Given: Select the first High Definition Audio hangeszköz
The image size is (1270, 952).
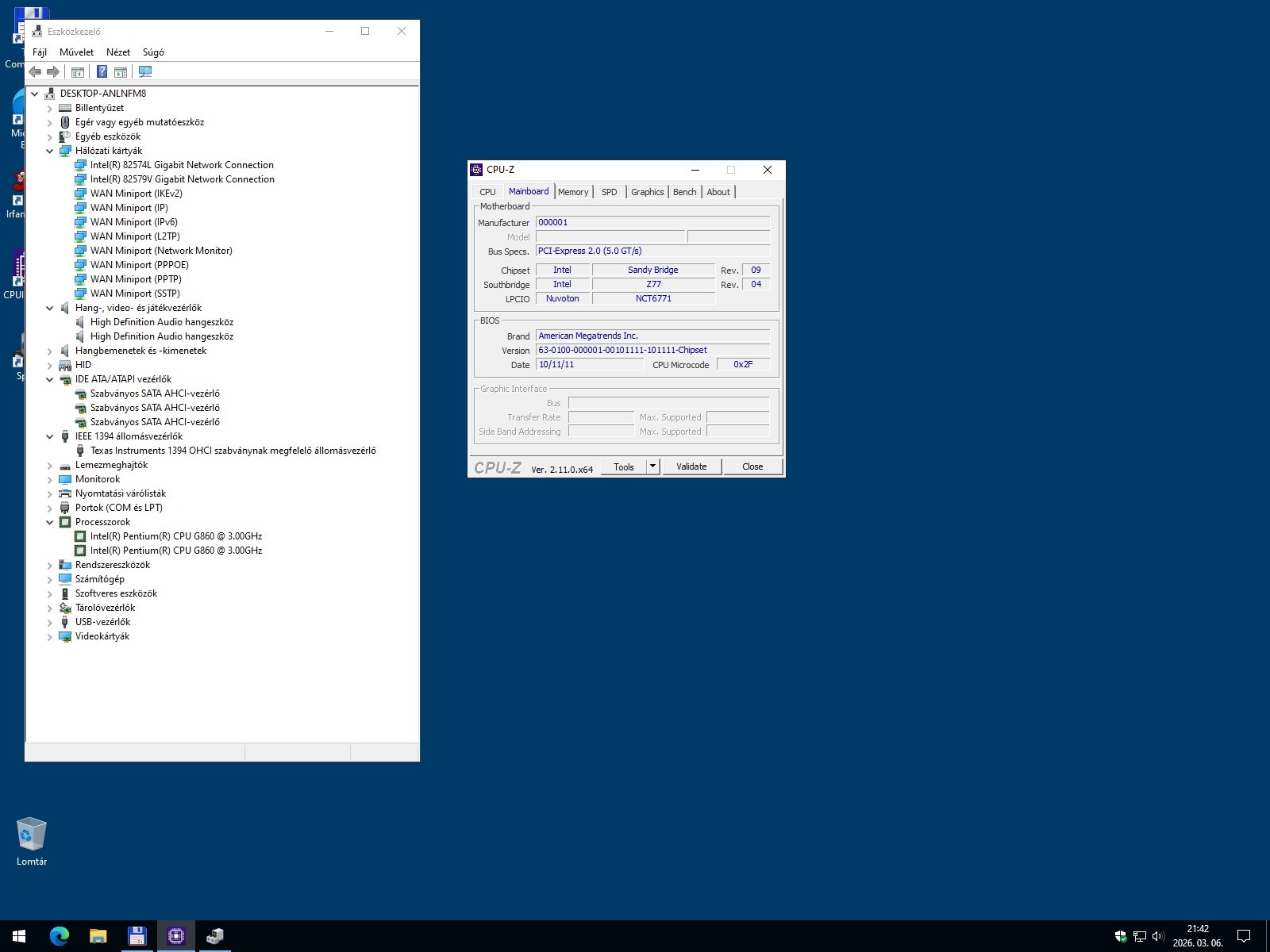Looking at the screenshot, I should tap(161, 322).
